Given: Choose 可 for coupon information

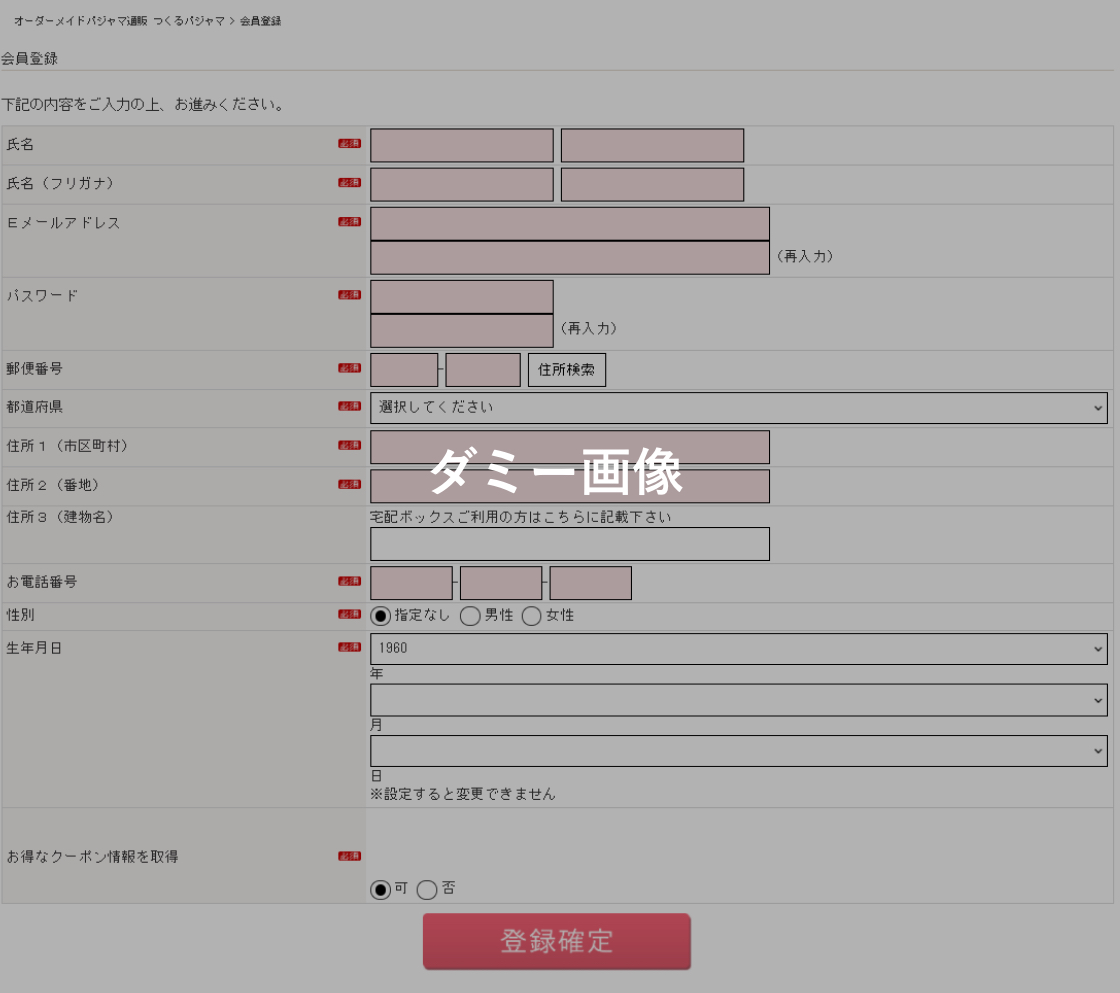Looking at the screenshot, I should [380, 889].
